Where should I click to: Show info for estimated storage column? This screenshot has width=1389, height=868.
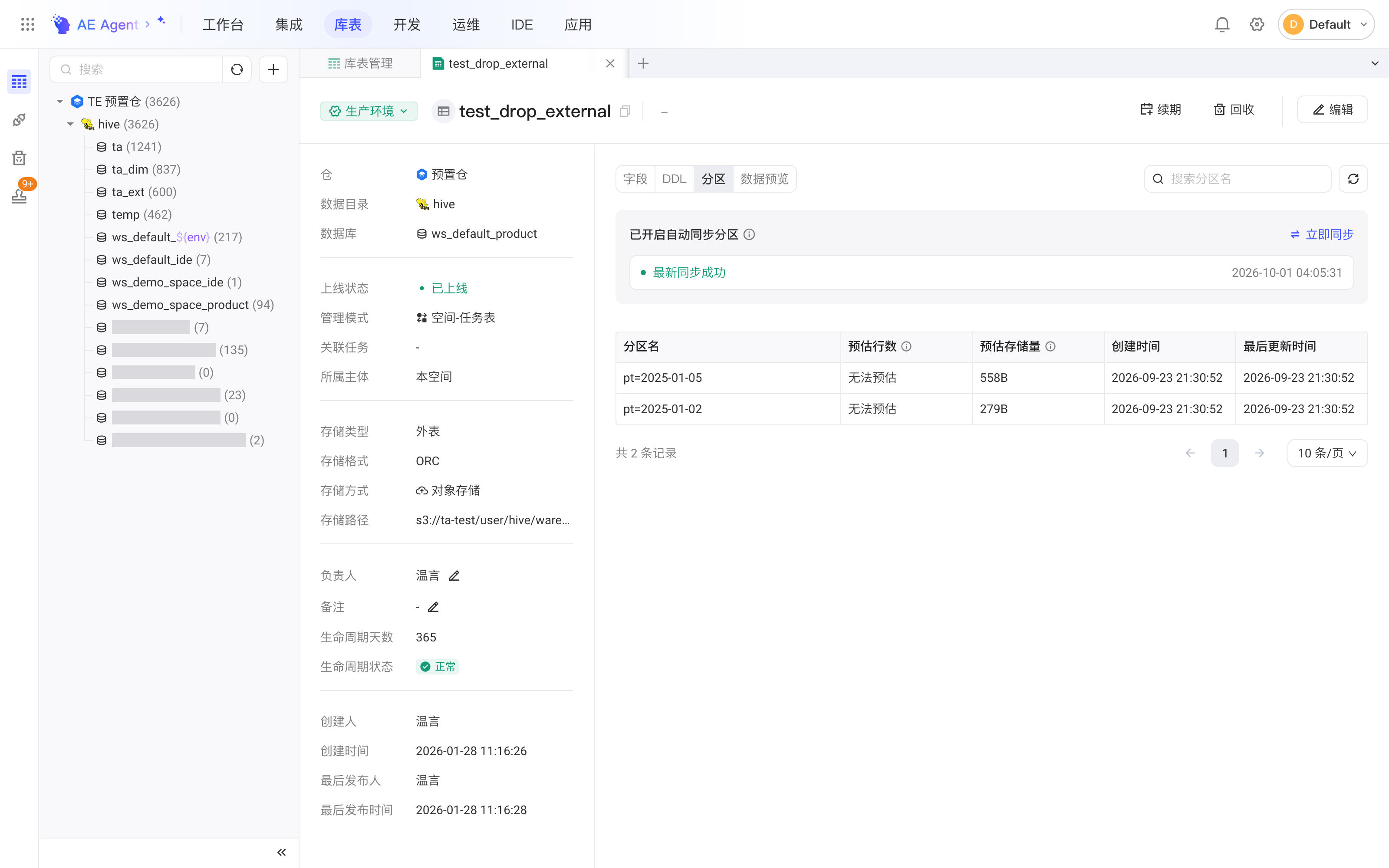click(1050, 346)
